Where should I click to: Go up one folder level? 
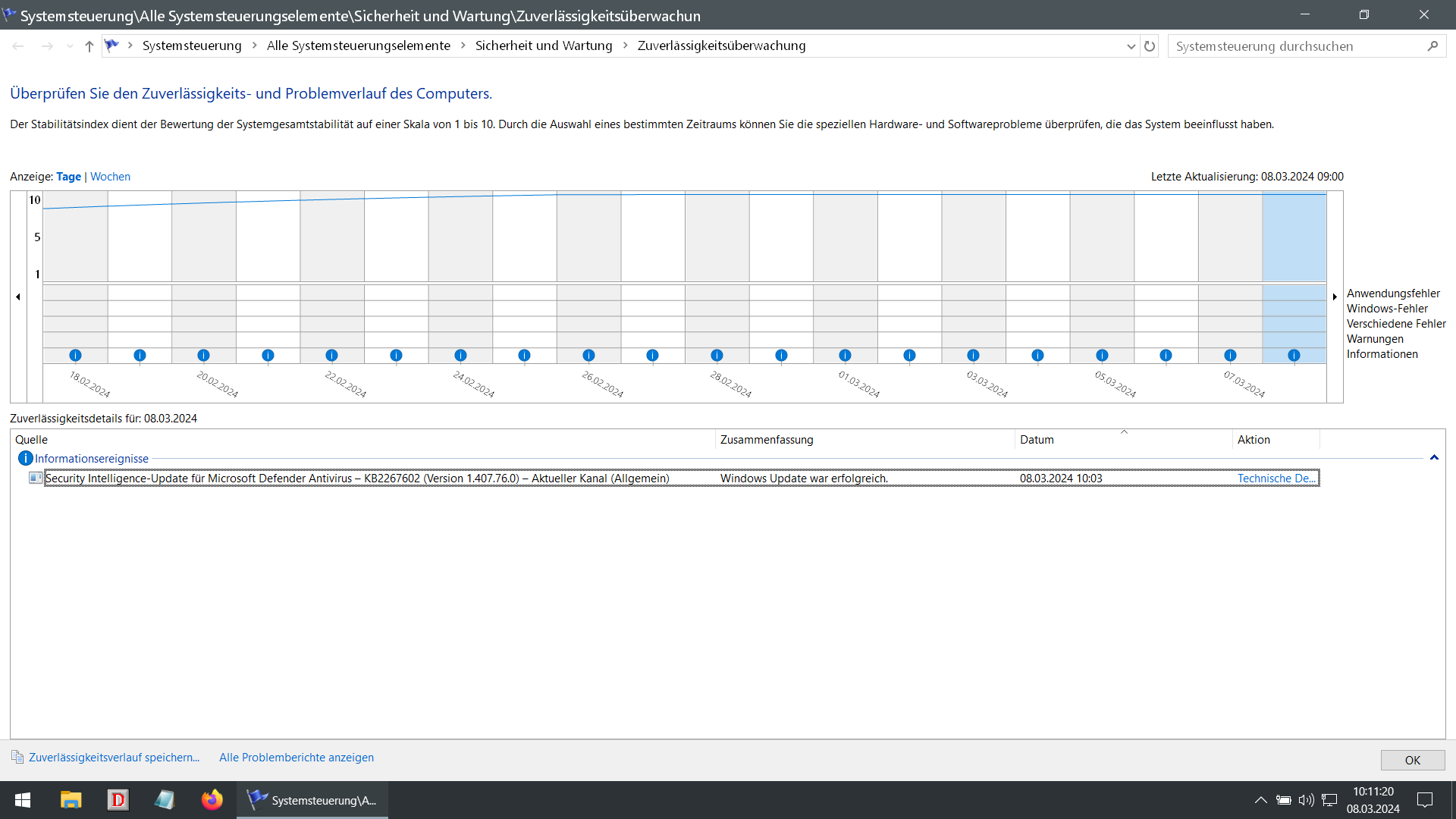pyautogui.click(x=89, y=46)
